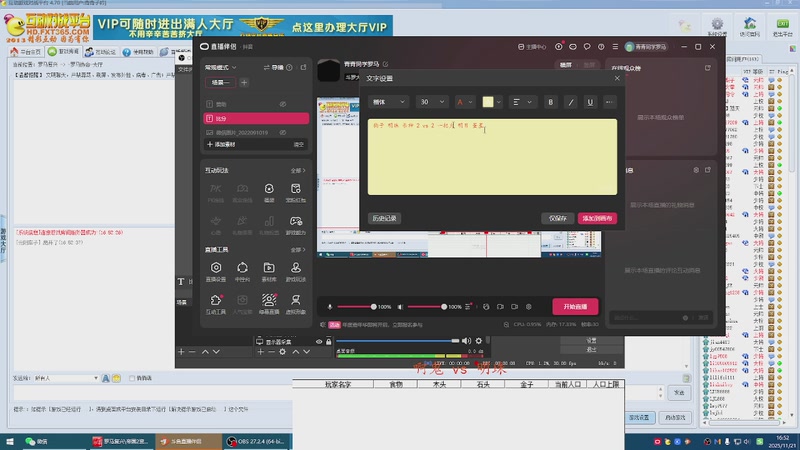Open the game controller interaction icon
This screenshot has width=800, height=450.
295,225
